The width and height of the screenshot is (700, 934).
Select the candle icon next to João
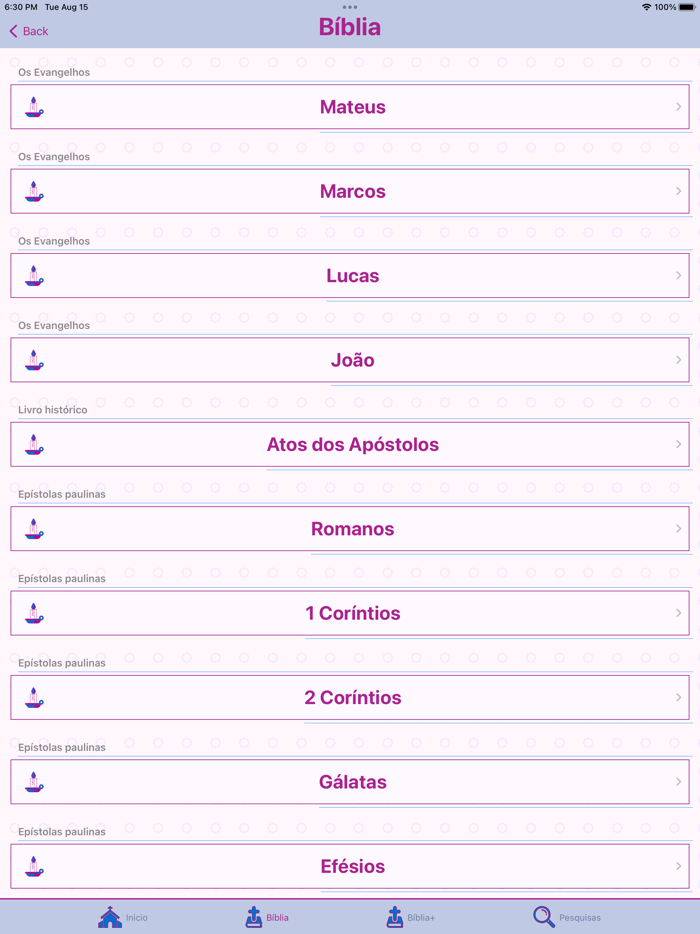[33, 360]
